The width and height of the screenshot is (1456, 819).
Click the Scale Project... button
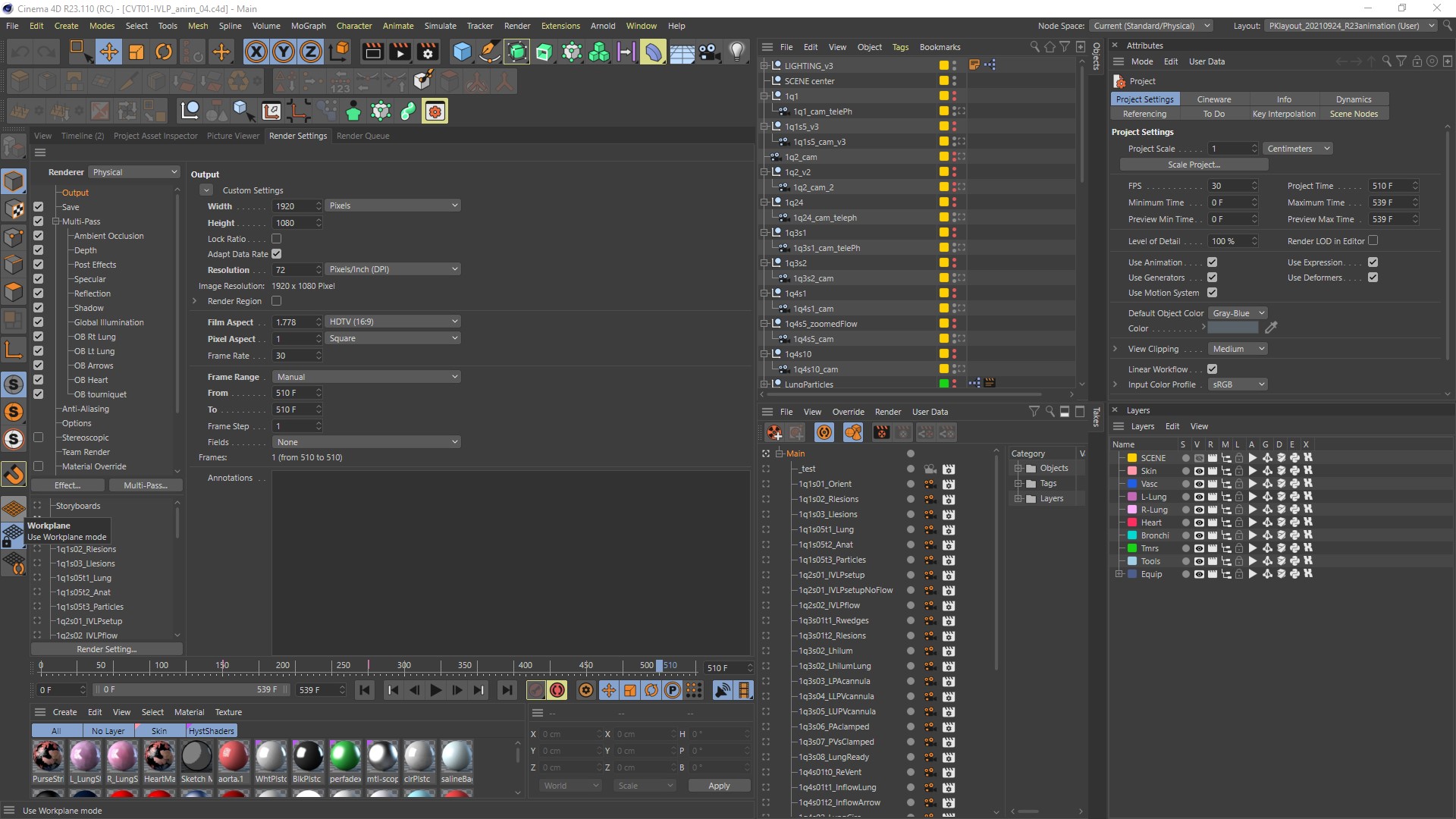tap(1194, 165)
